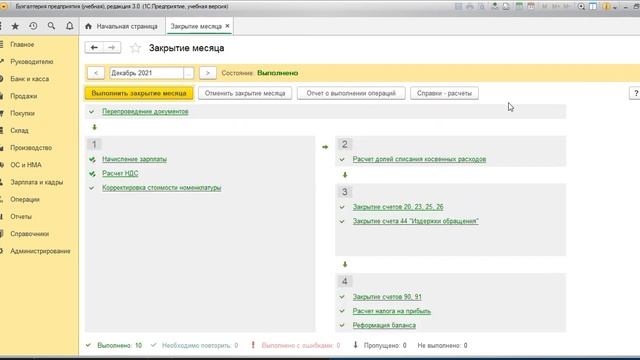This screenshot has width=640, height=360.
Task: Add Закрытие месяца to favorites with the star
Action: pyautogui.click(x=135, y=48)
